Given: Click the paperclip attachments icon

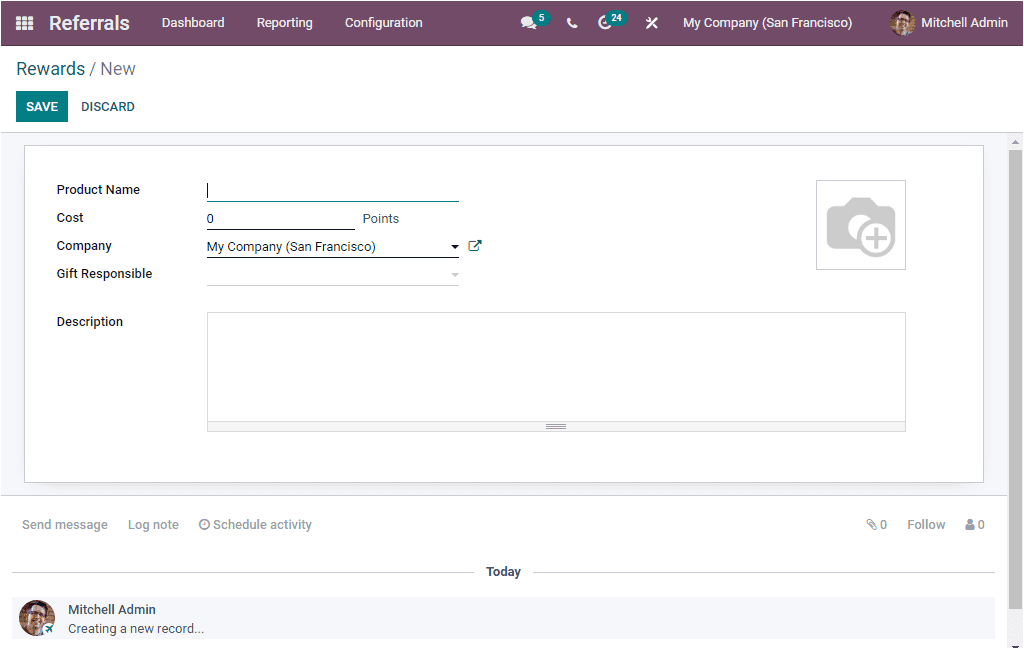Looking at the screenshot, I should tap(869, 524).
